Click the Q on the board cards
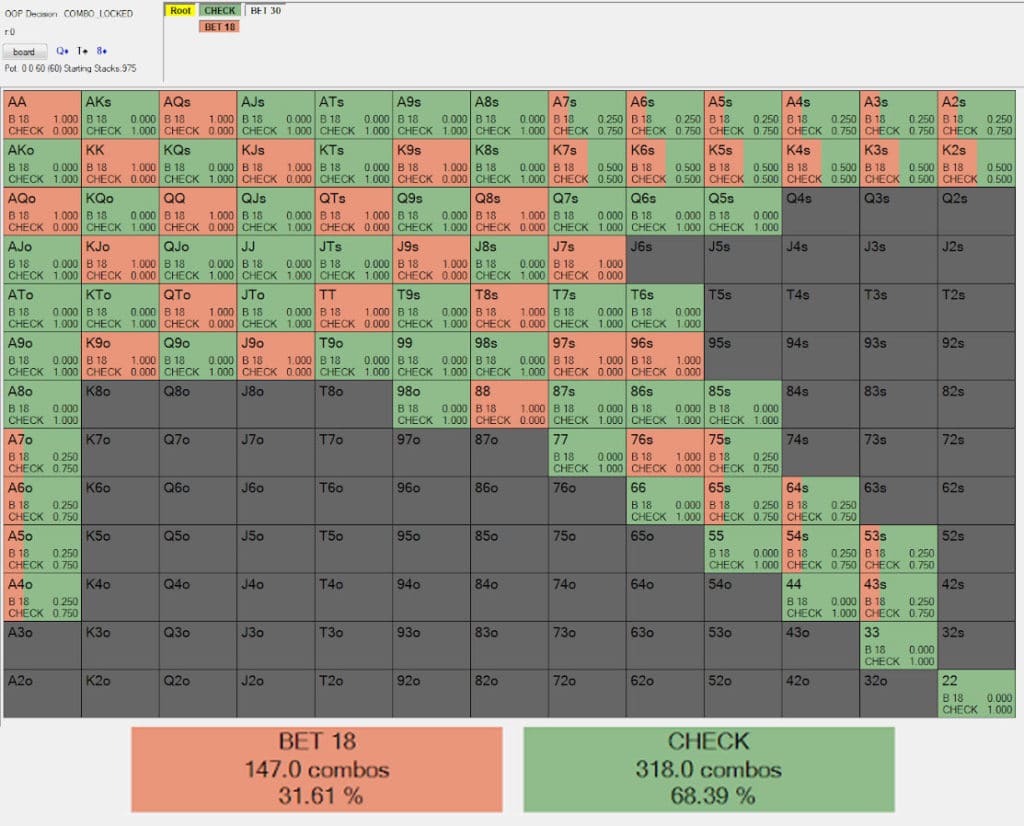The width and height of the screenshot is (1024, 826). click(x=62, y=51)
